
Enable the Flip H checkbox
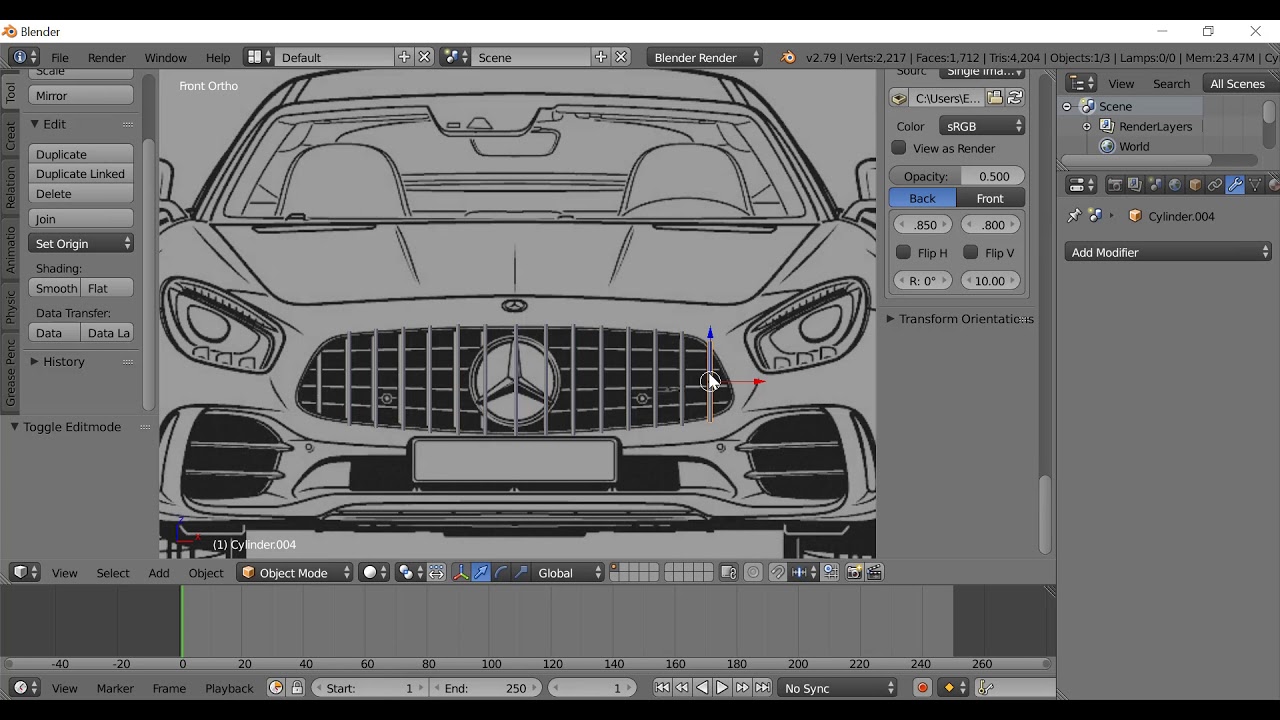click(903, 253)
